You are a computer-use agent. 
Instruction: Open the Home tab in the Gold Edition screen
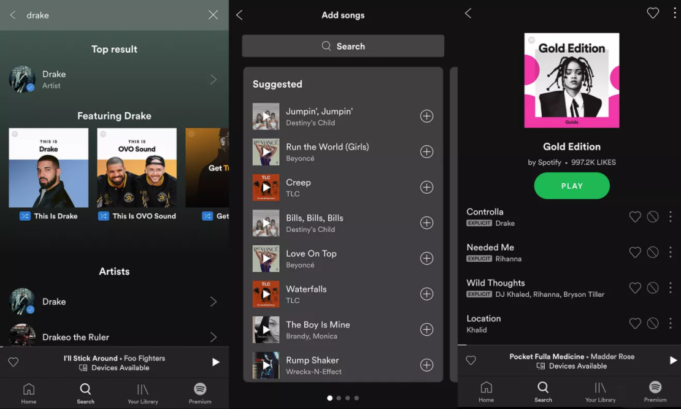point(486,392)
